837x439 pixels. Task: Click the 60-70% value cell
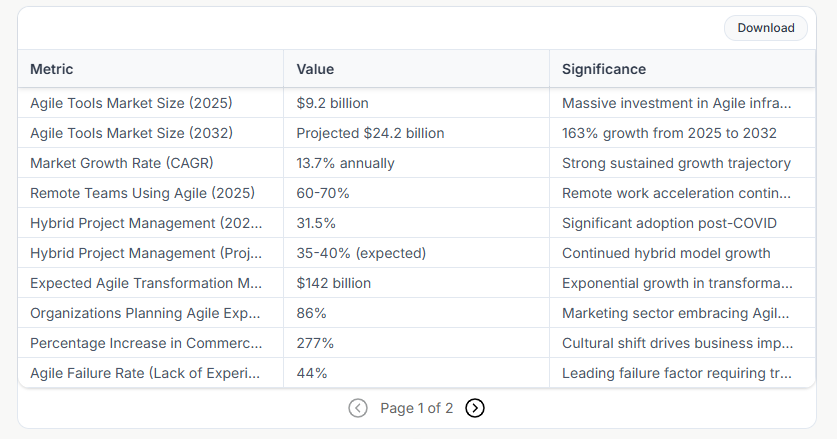click(323, 193)
